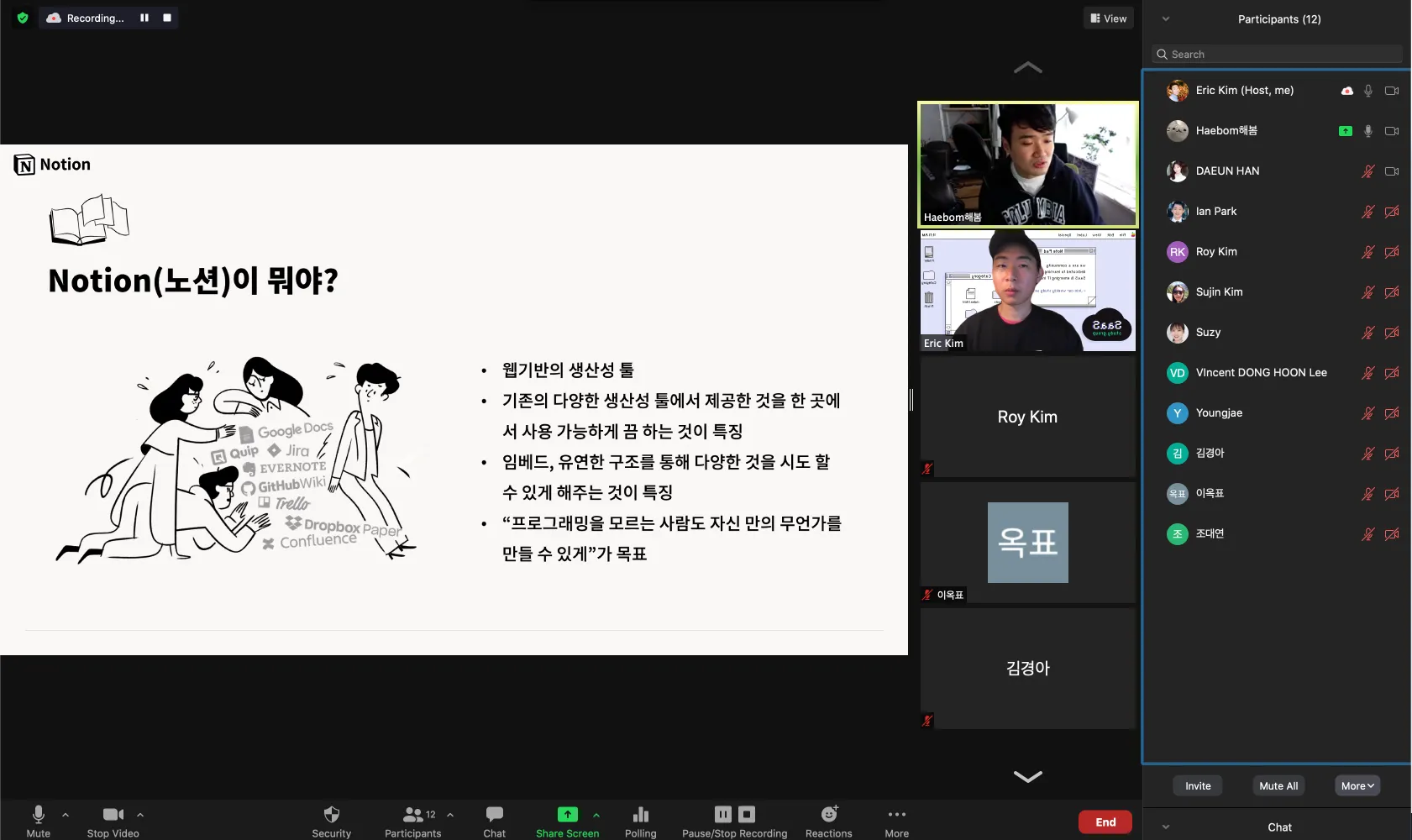The width and height of the screenshot is (1412, 840).
Task: Click Haebom's microphone icon in the list
Action: 1368,131
